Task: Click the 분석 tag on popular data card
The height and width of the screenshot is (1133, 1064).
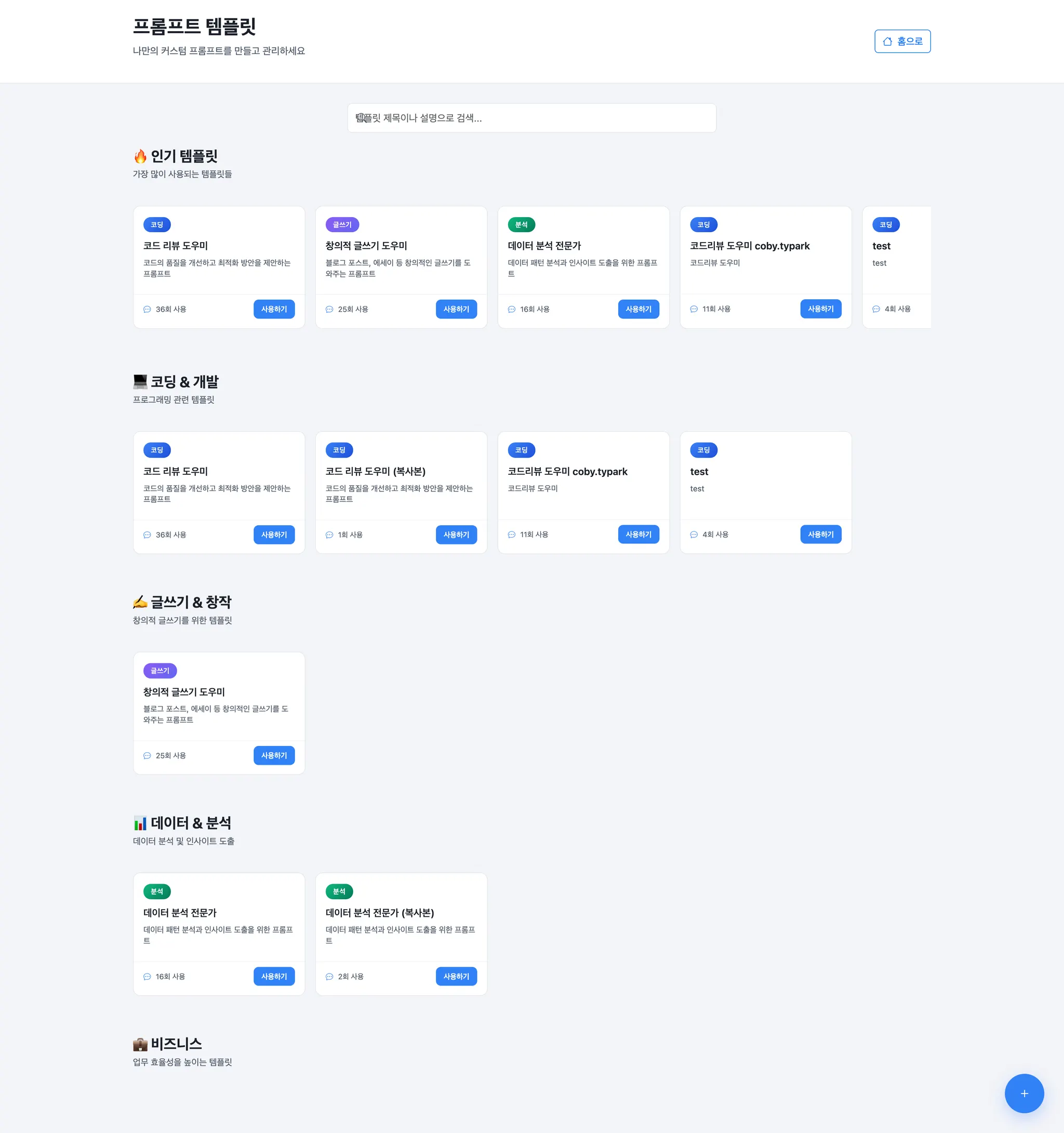Action: tap(521, 224)
